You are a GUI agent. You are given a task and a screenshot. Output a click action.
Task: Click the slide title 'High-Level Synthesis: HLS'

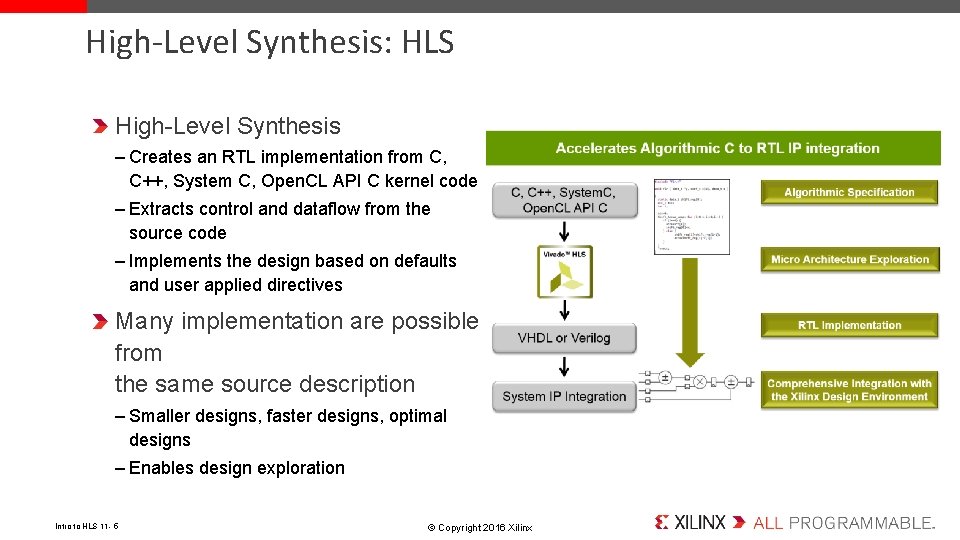tap(269, 42)
